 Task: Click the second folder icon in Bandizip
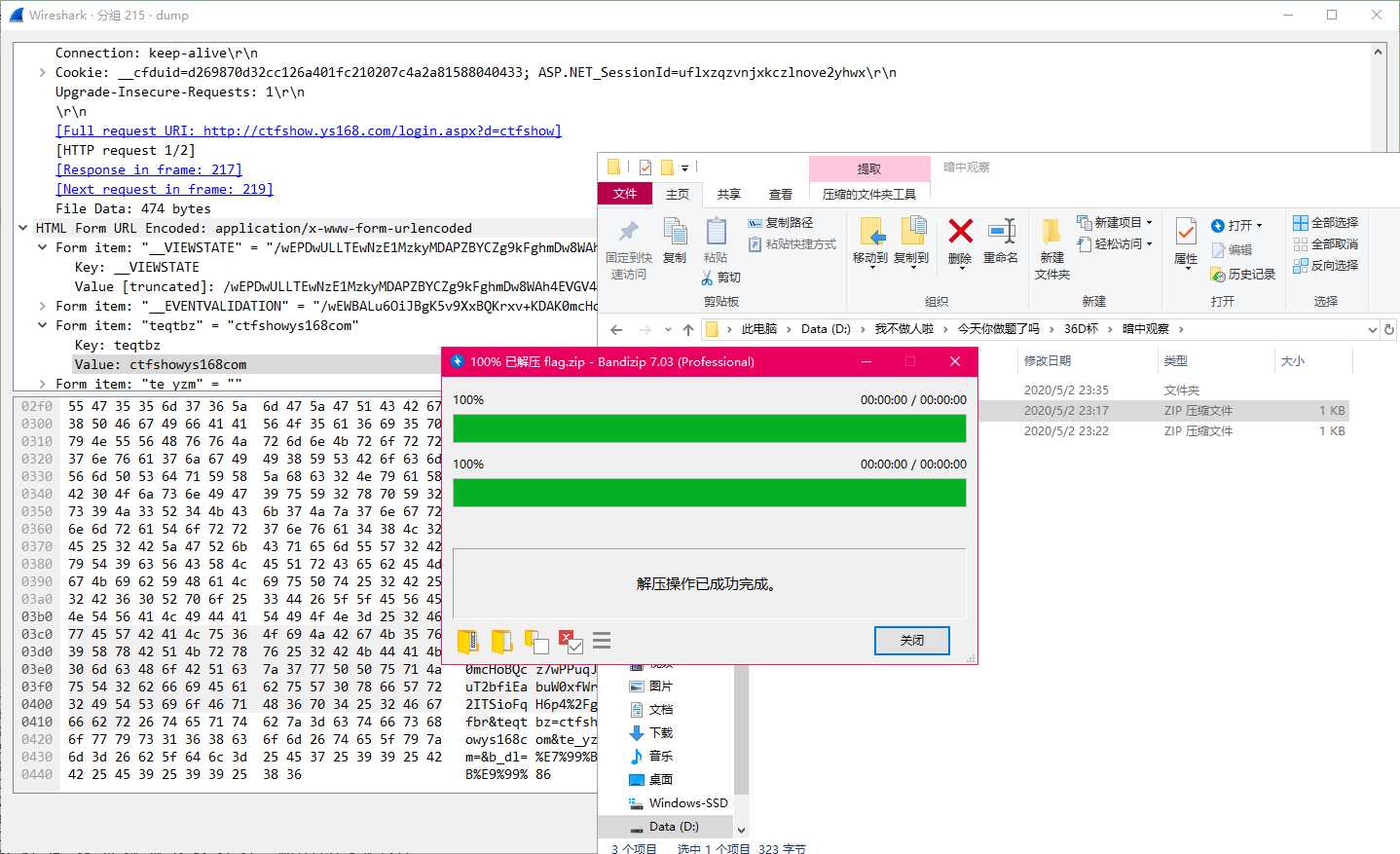click(501, 641)
